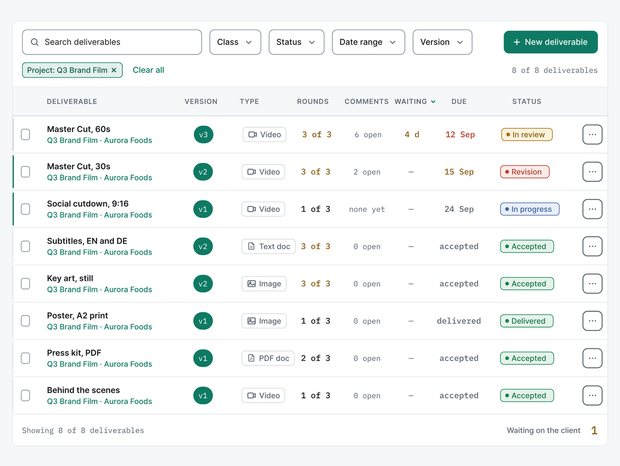Sort by the Rounds column header
This screenshot has height=466, width=620.
[x=313, y=102]
